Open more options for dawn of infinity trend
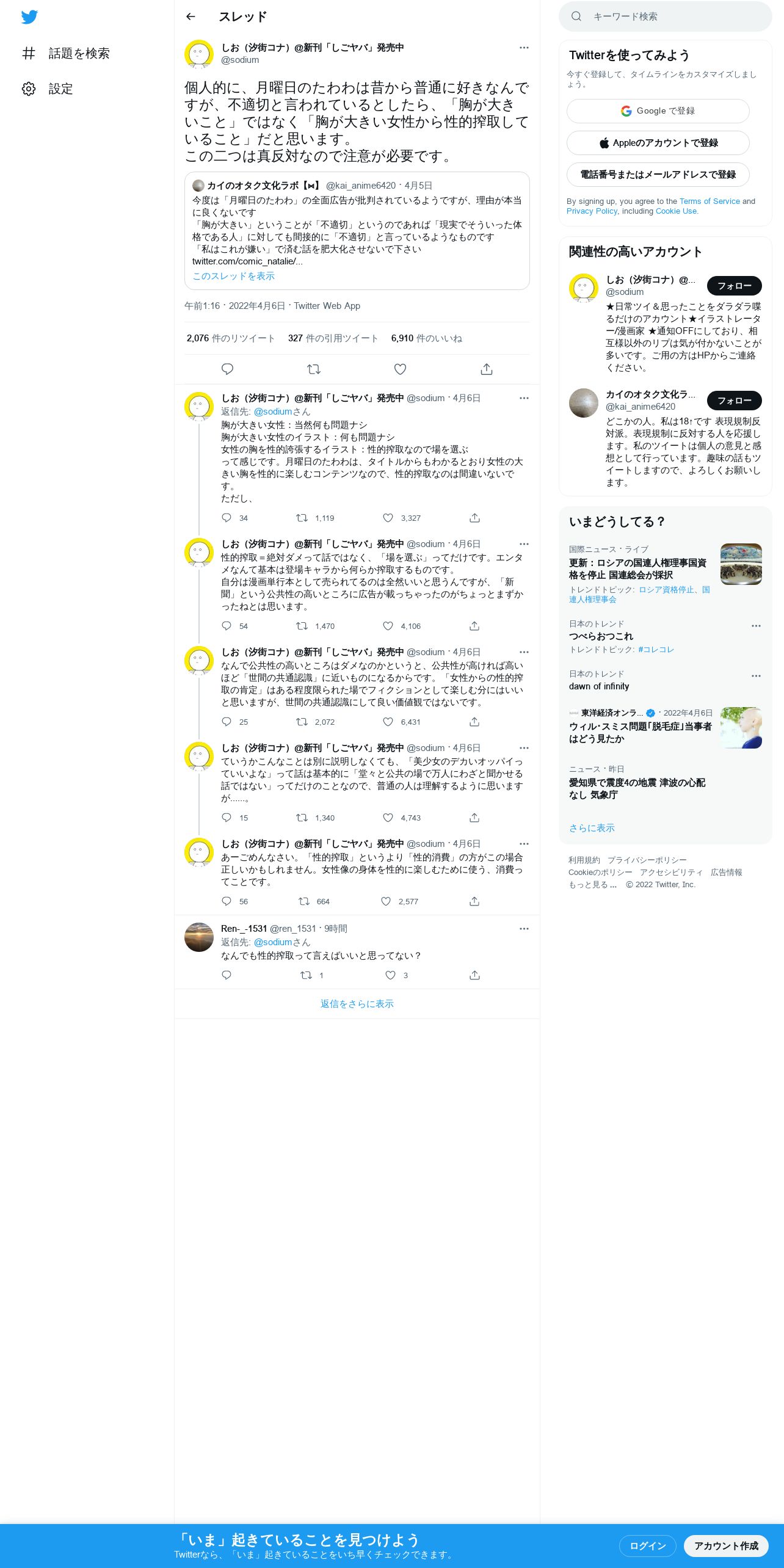This screenshot has height=1568, width=784. (756, 676)
